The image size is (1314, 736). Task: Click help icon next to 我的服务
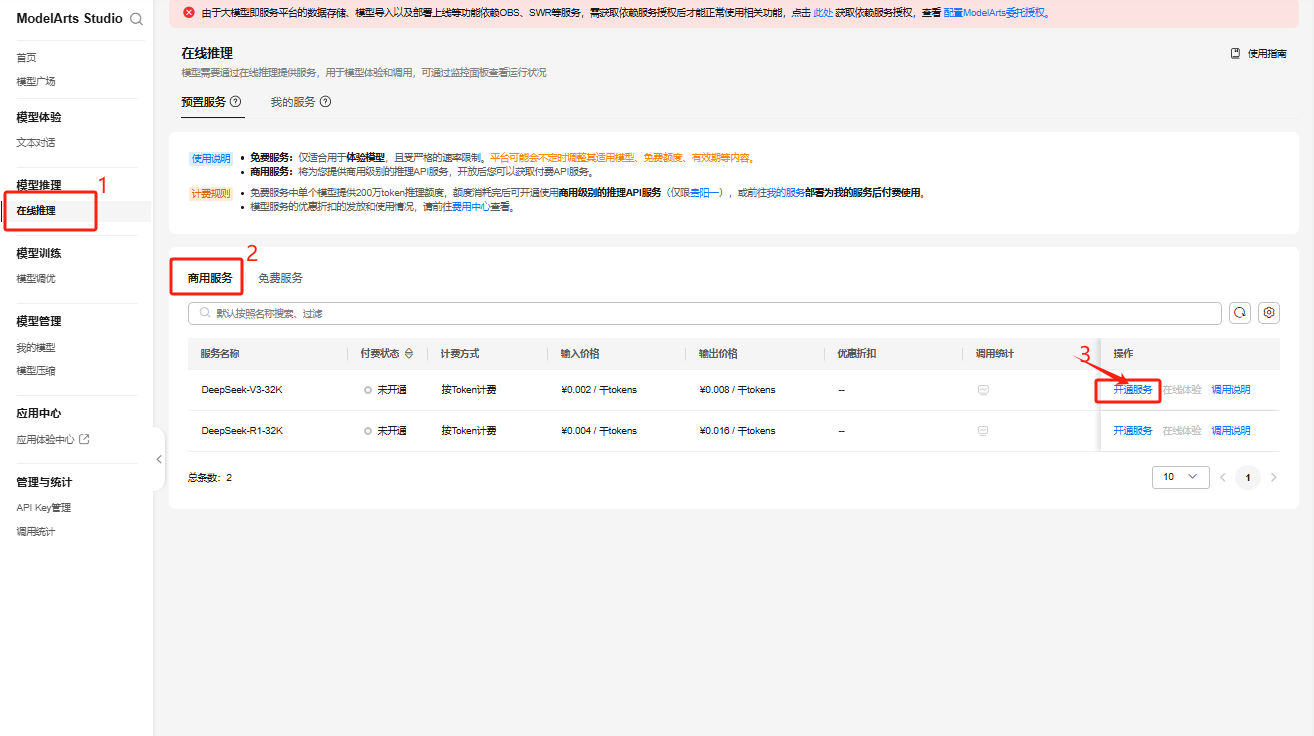click(x=325, y=102)
